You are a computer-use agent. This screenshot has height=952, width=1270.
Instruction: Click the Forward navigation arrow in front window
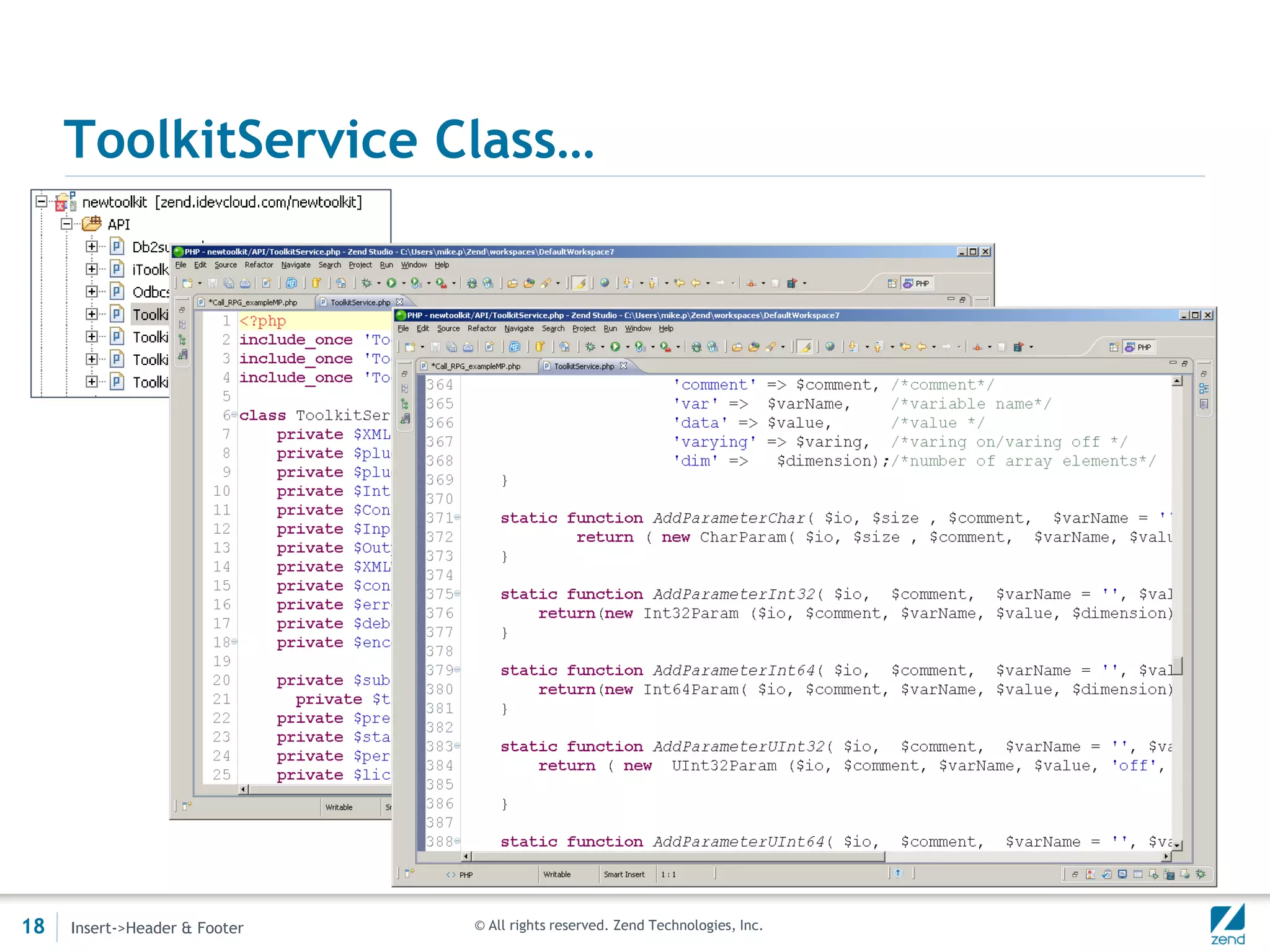coord(946,347)
